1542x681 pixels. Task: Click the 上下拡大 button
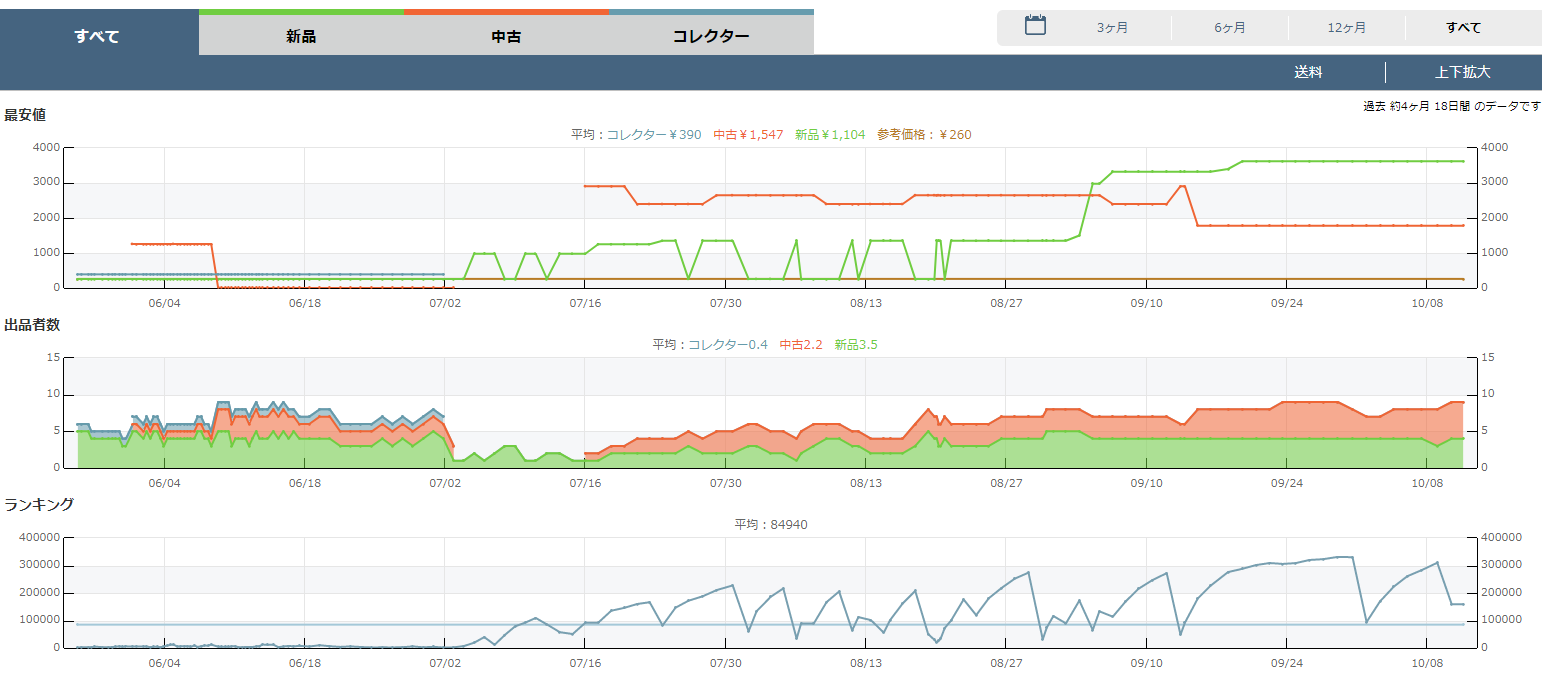pyautogui.click(x=1462, y=72)
